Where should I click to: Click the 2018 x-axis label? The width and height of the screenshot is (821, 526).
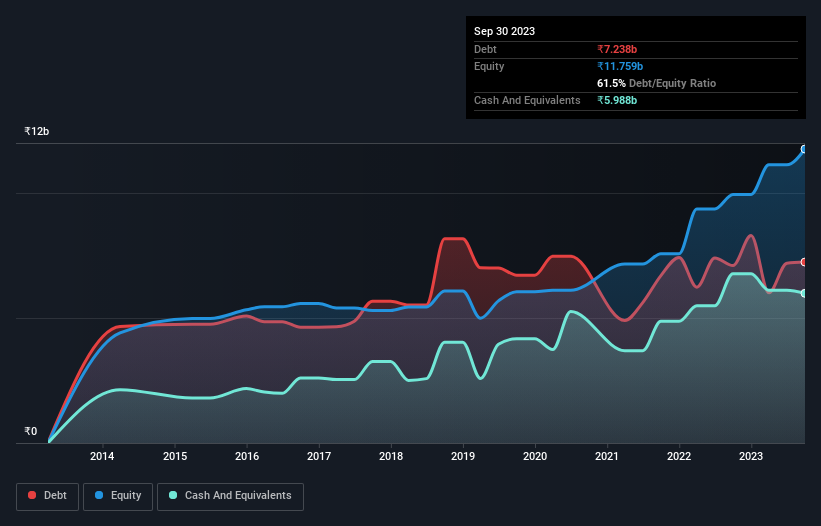pos(391,456)
